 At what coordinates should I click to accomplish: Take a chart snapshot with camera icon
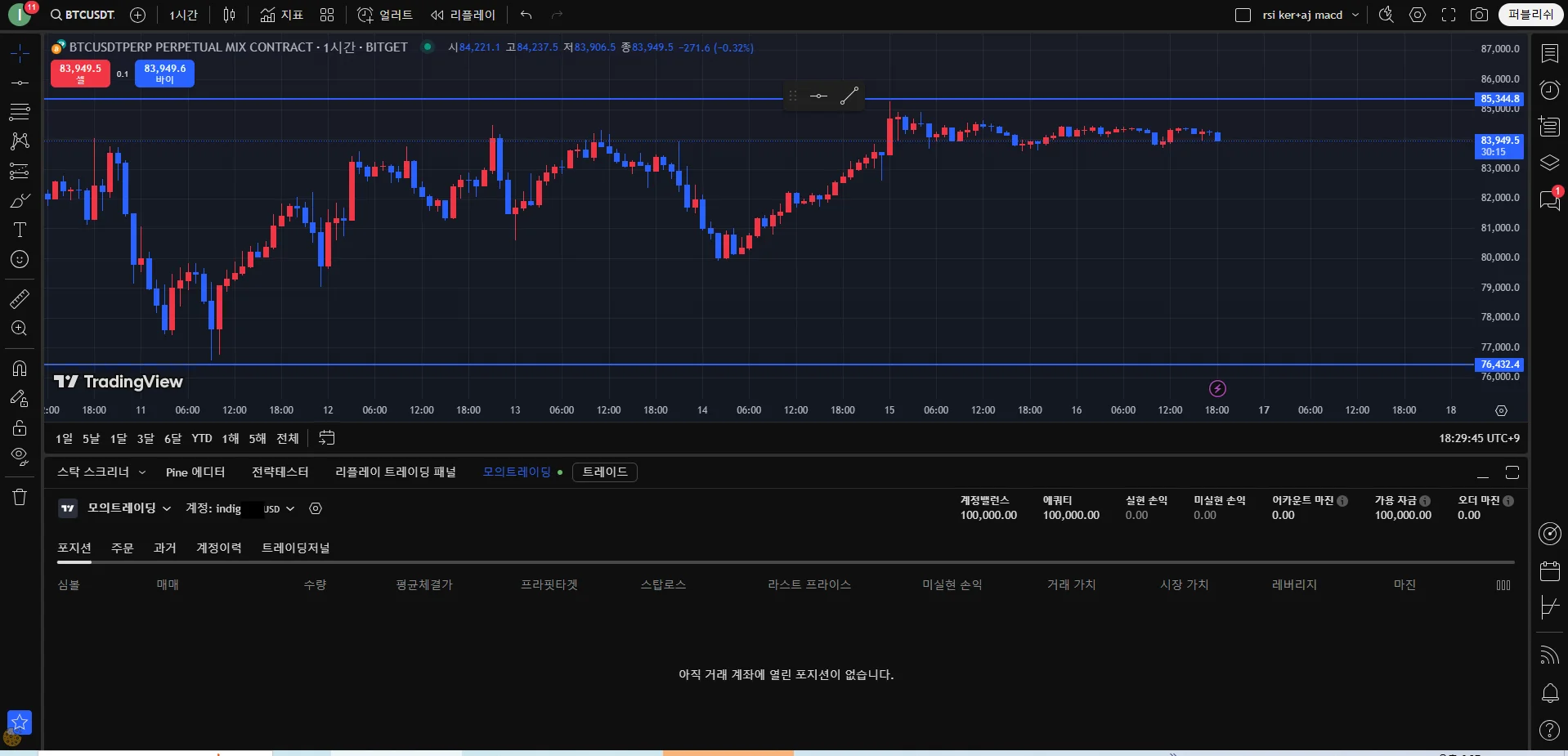pos(1479,15)
